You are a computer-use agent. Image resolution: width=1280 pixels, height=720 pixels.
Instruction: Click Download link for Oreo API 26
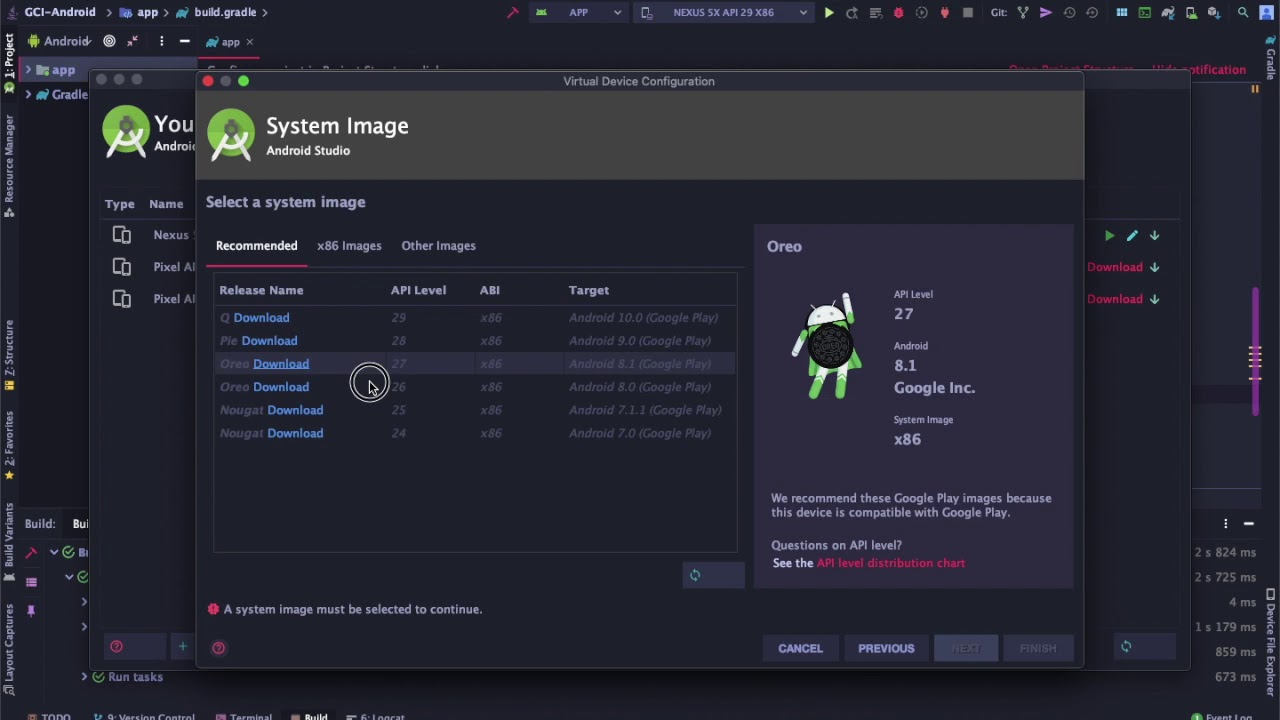(281, 387)
